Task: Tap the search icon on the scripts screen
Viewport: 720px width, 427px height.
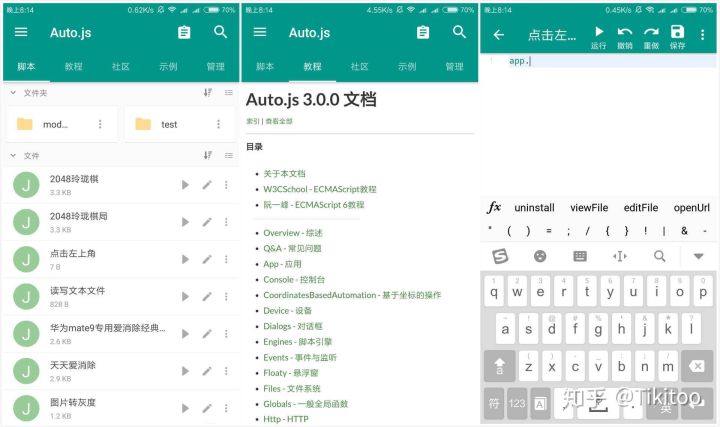Action: pos(221,32)
